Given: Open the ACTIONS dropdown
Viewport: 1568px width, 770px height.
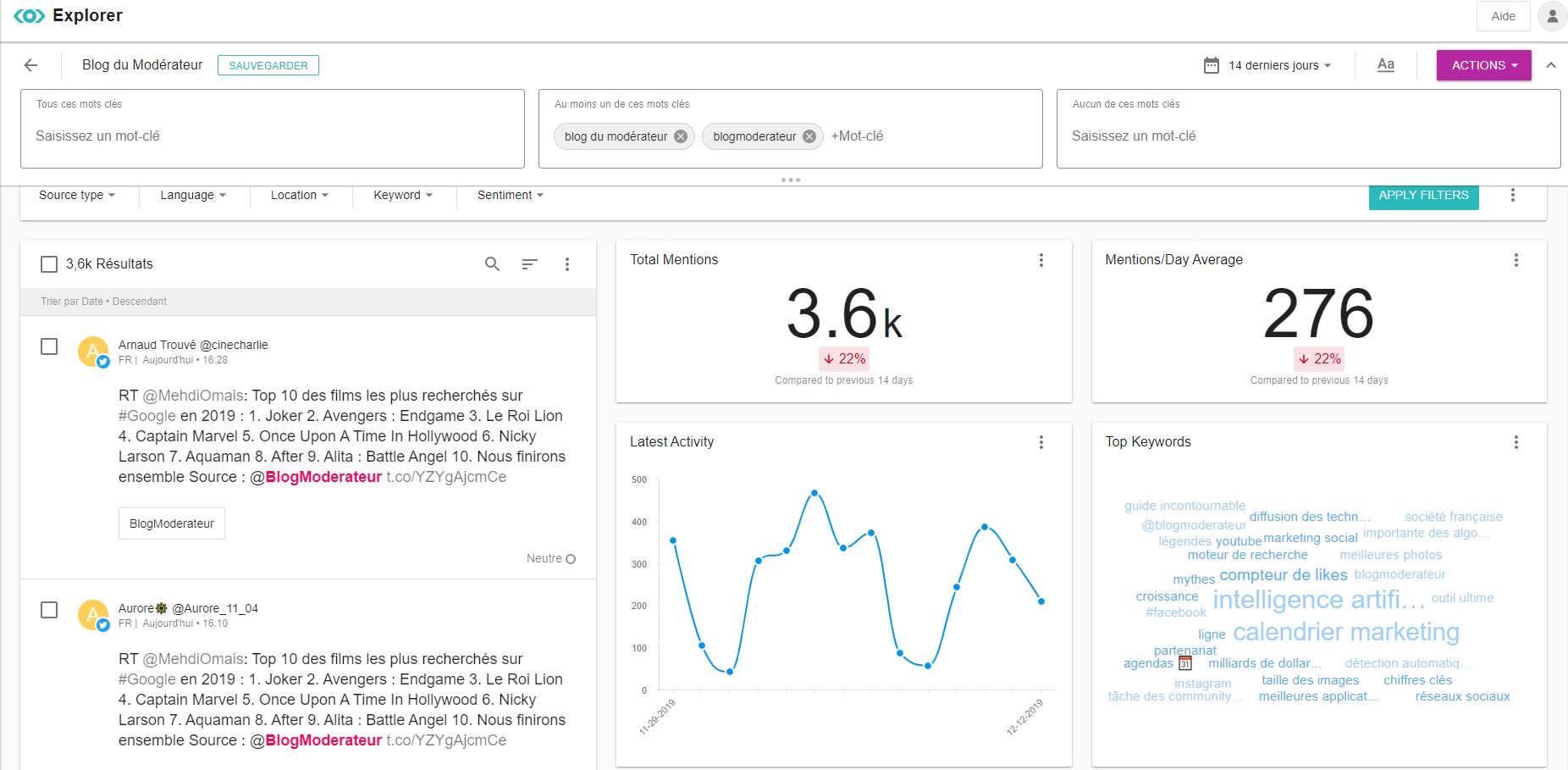Looking at the screenshot, I should click(x=1483, y=64).
